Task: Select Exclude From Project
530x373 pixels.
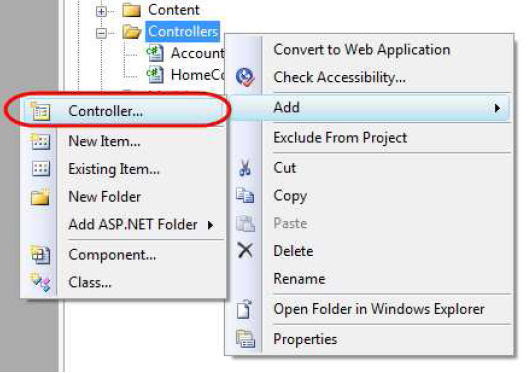Action: pyautogui.click(x=340, y=138)
